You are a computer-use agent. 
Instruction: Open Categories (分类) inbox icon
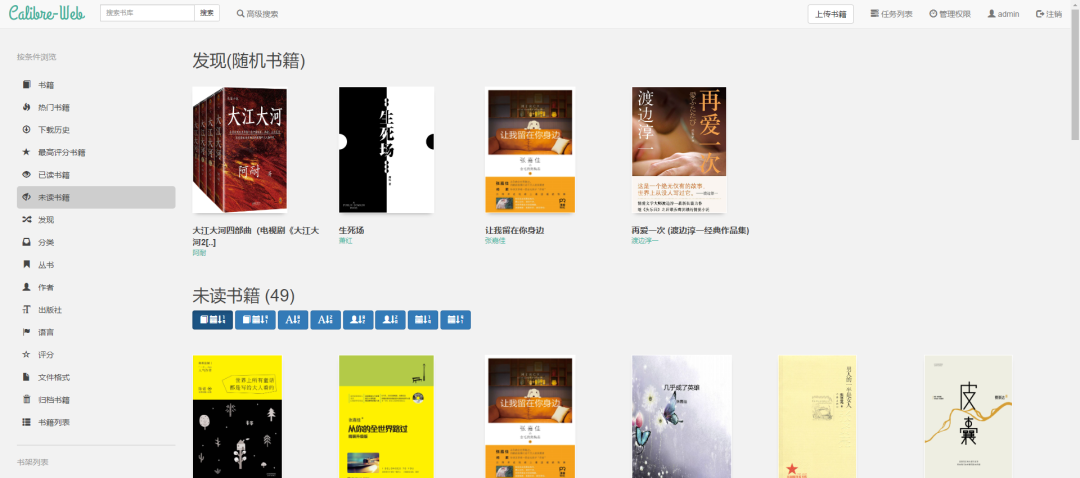26,242
